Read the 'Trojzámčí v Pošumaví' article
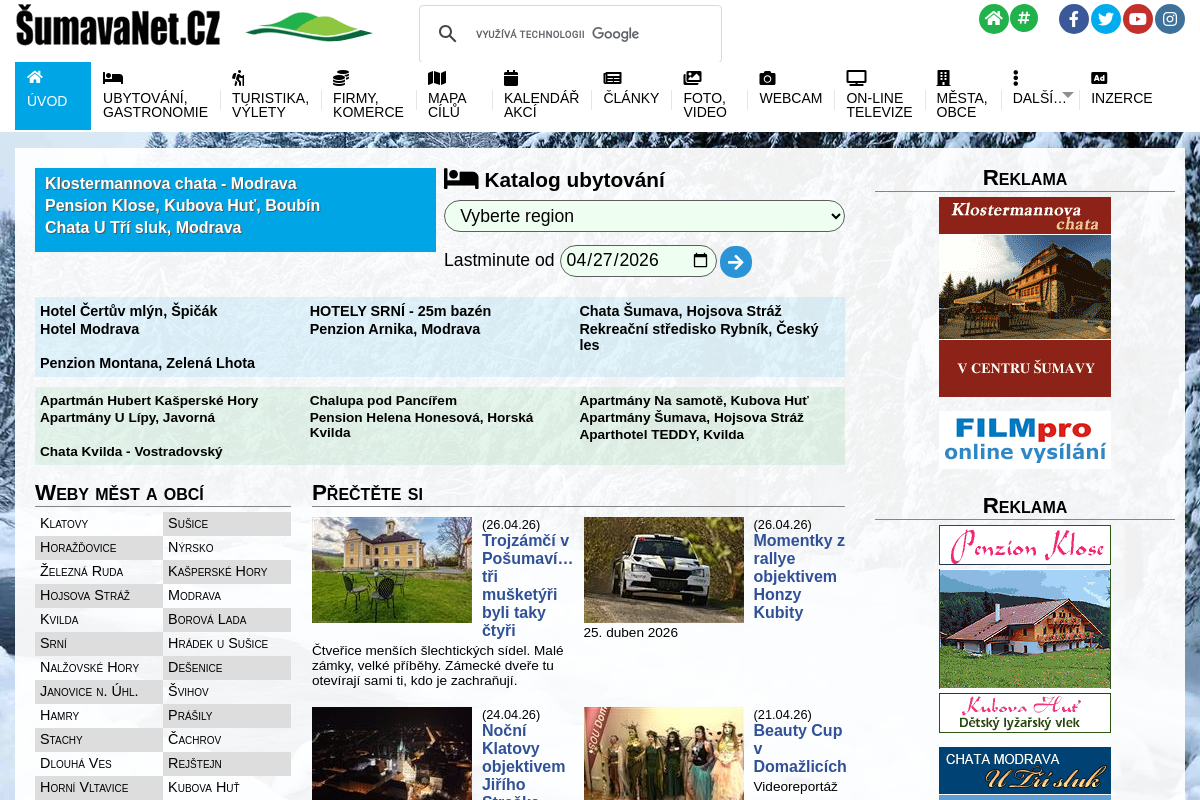This screenshot has width=1200, height=800. [527, 585]
